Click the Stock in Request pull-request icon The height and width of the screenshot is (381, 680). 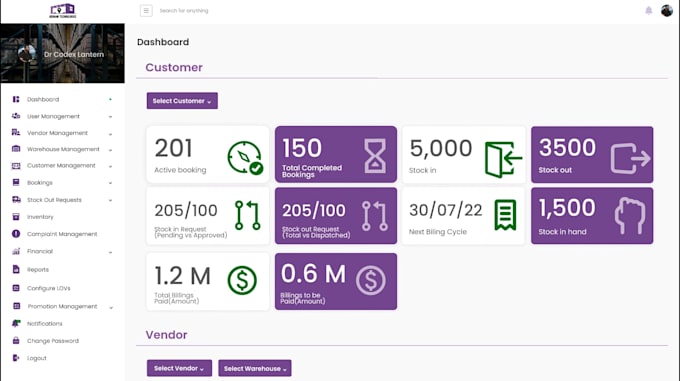pyautogui.click(x=248, y=215)
